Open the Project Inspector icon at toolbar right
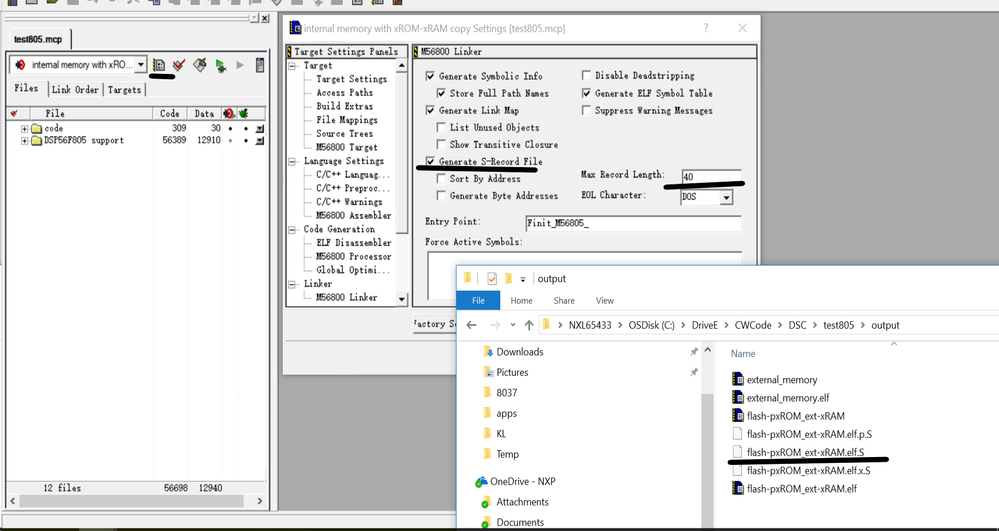 pyautogui.click(x=259, y=65)
